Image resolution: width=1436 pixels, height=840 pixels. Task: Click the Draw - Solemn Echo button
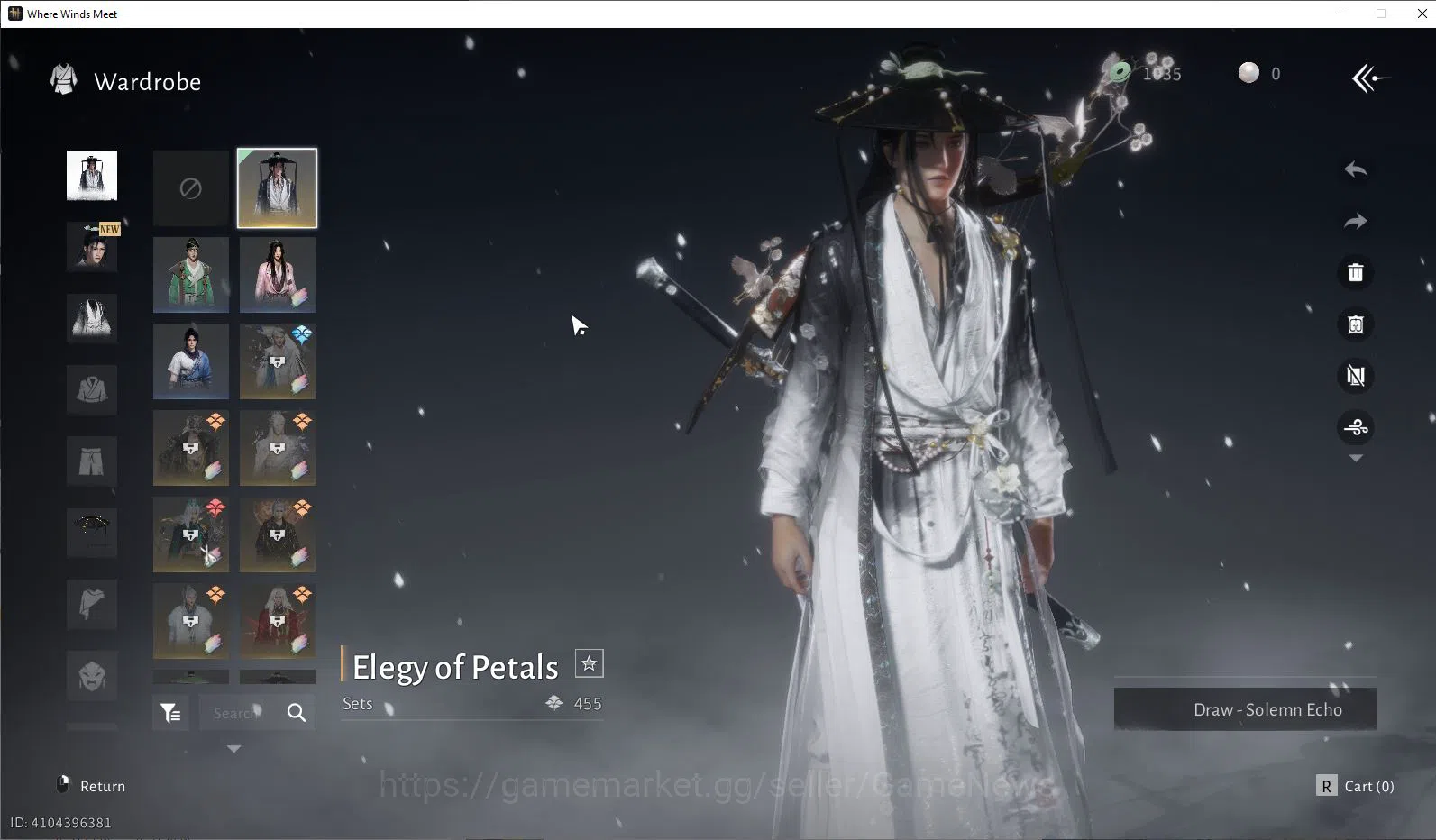coord(1245,709)
